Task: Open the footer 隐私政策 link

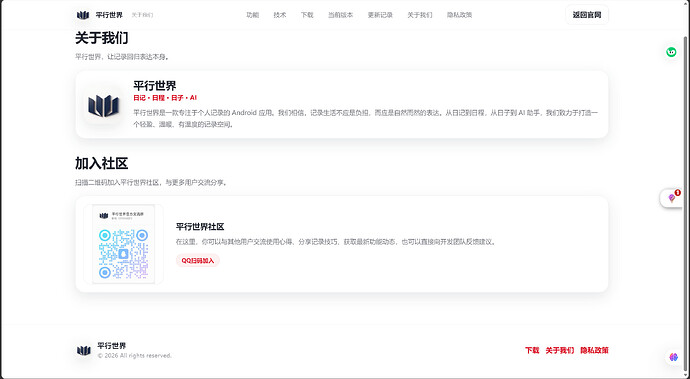Action: pos(595,350)
